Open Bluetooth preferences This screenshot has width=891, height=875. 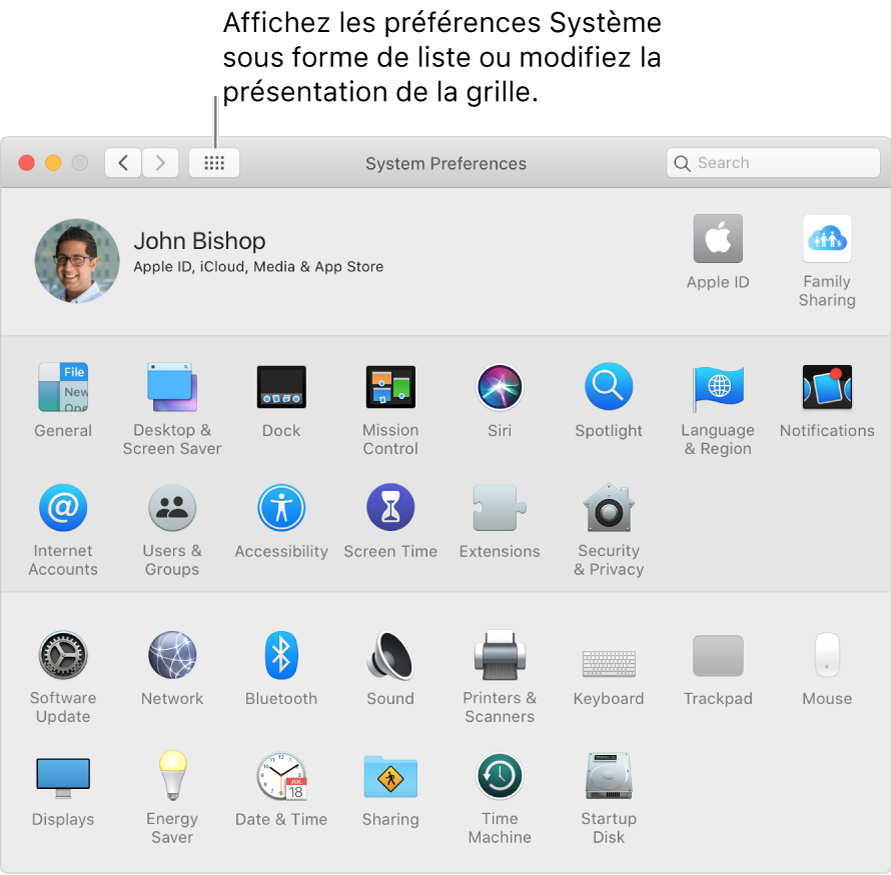click(x=281, y=655)
